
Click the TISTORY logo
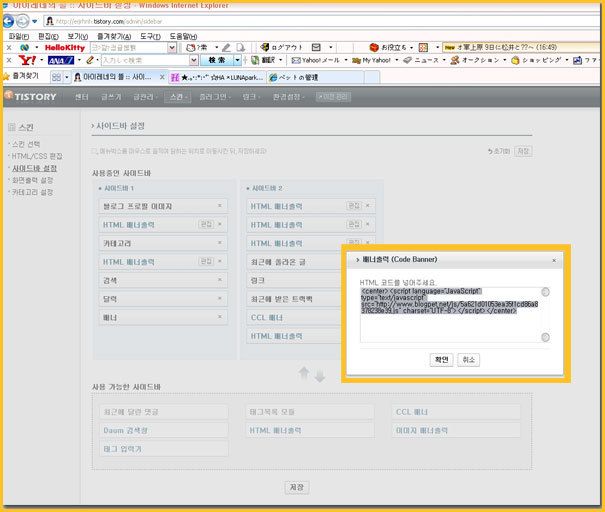[x=30, y=96]
